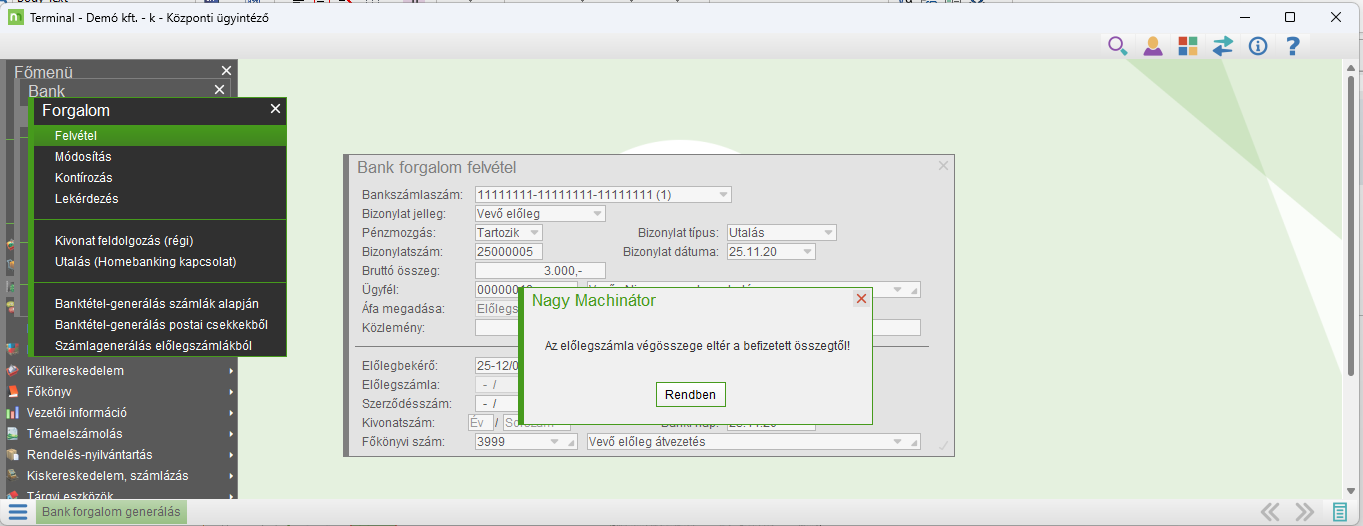The image size is (1363, 526).
Task: Click the Kivonatszám Év field
Action: (x=481, y=422)
